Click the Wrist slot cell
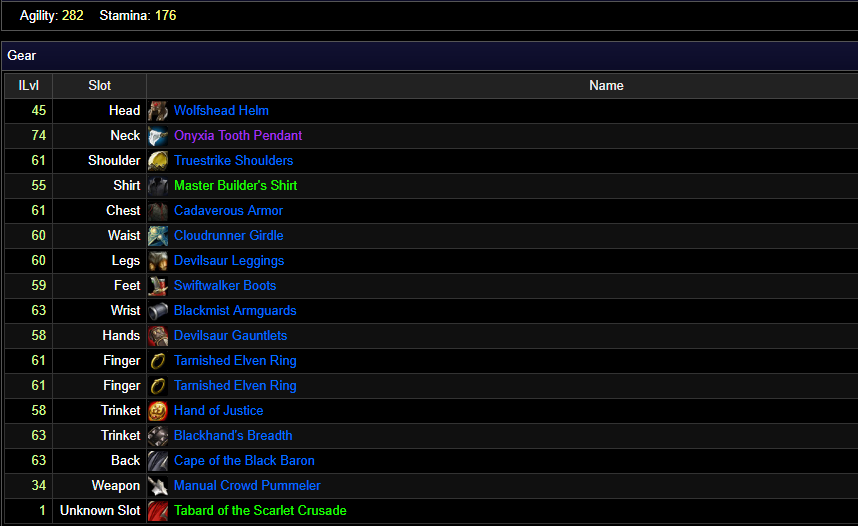The height and width of the screenshot is (526, 858). coord(100,311)
